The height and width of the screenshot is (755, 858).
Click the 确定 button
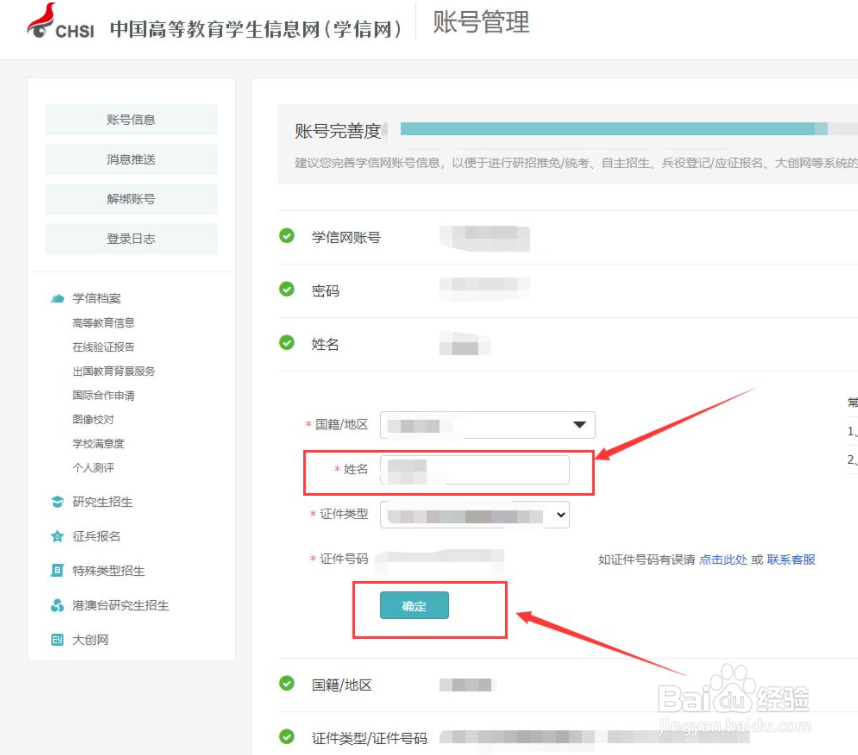(x=414, y=605)
